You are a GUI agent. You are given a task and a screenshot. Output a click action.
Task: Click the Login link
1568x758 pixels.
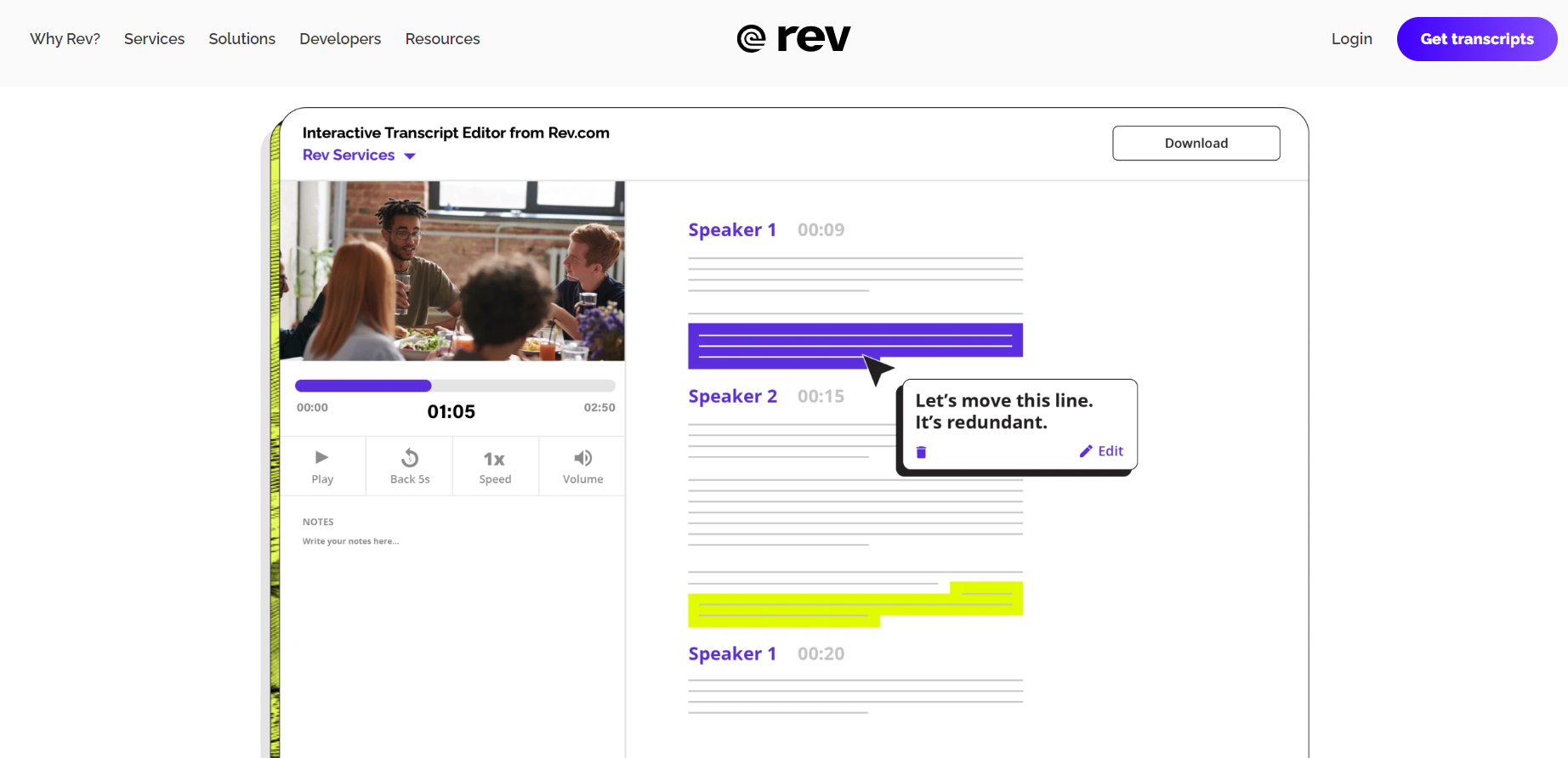[x=1352, y=39]
